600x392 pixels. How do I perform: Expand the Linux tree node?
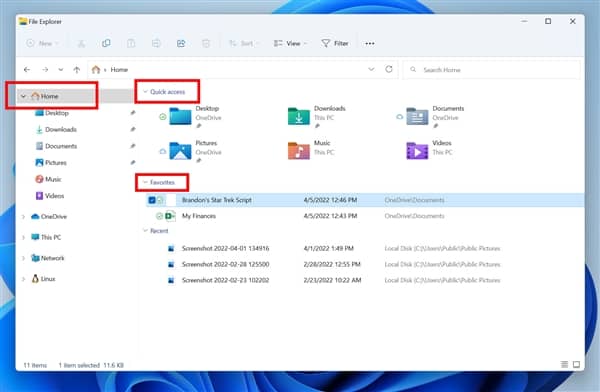point(23,279)
